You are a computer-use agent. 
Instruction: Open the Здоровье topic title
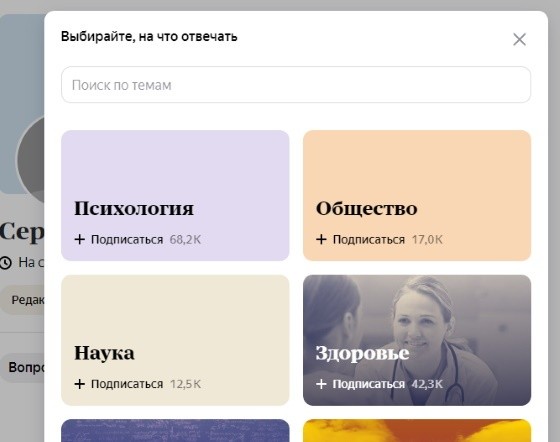362,353
